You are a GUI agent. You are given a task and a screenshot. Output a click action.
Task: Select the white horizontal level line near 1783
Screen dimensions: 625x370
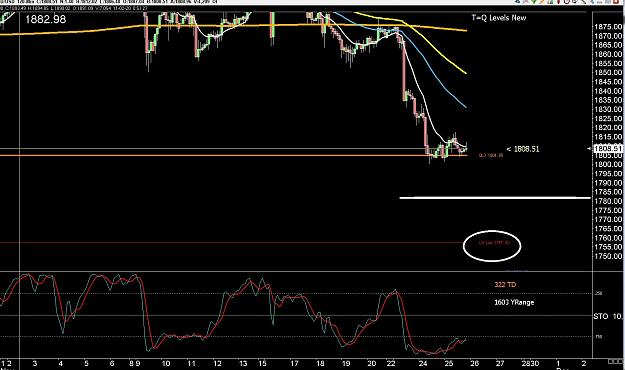[495, 197]
